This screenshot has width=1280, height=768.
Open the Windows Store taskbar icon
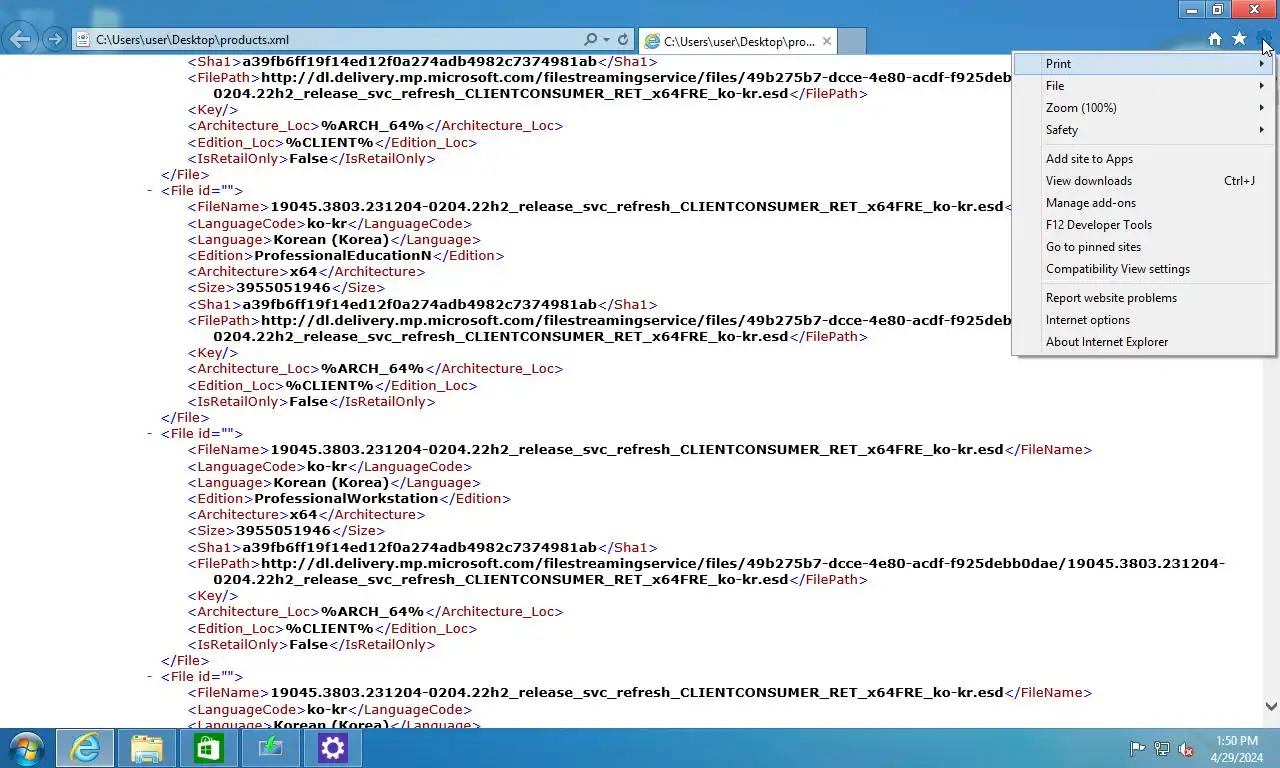click(x=208, y=748)
